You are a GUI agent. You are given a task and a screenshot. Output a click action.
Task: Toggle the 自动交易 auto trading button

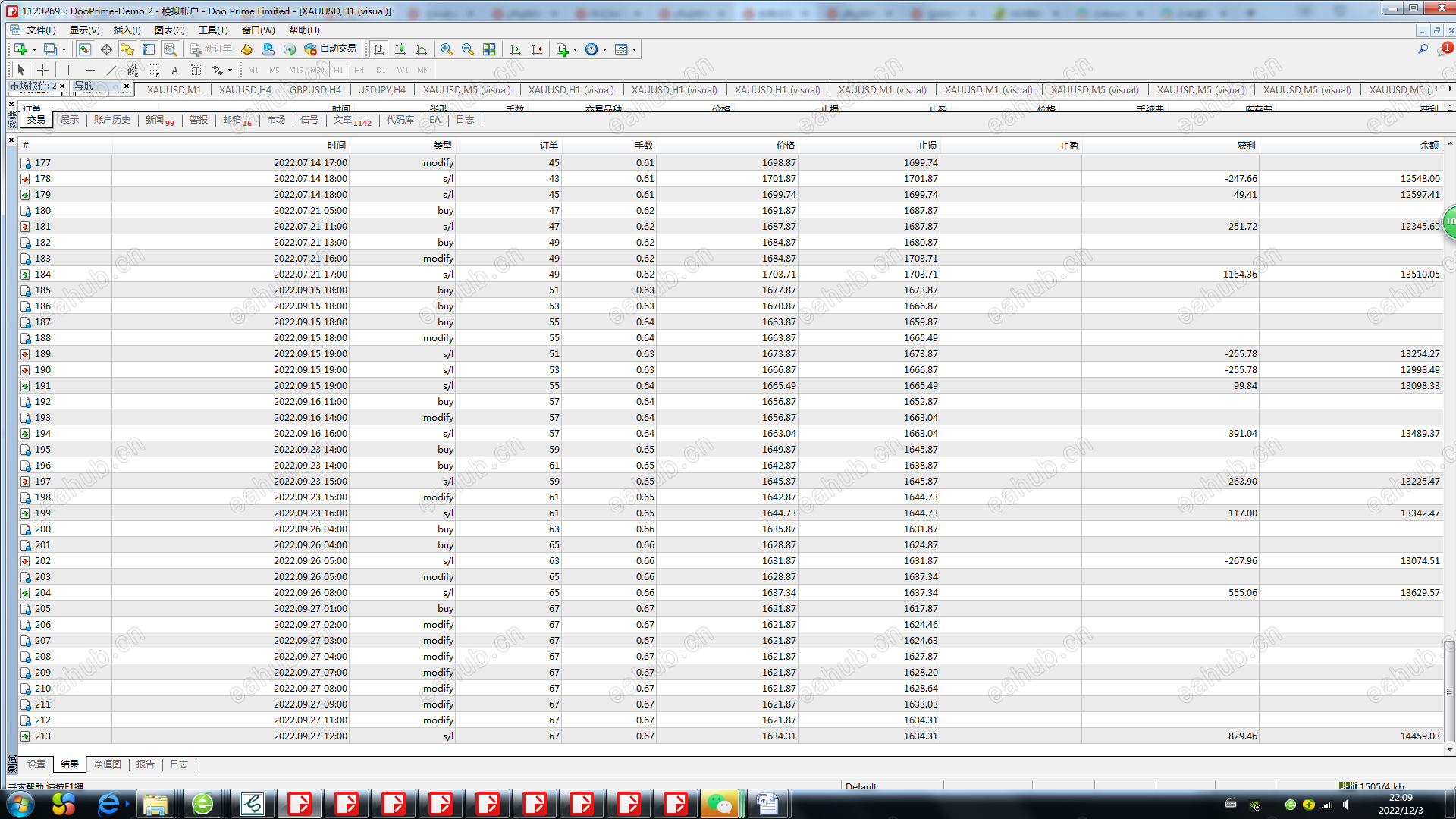(x=331, y=49)
